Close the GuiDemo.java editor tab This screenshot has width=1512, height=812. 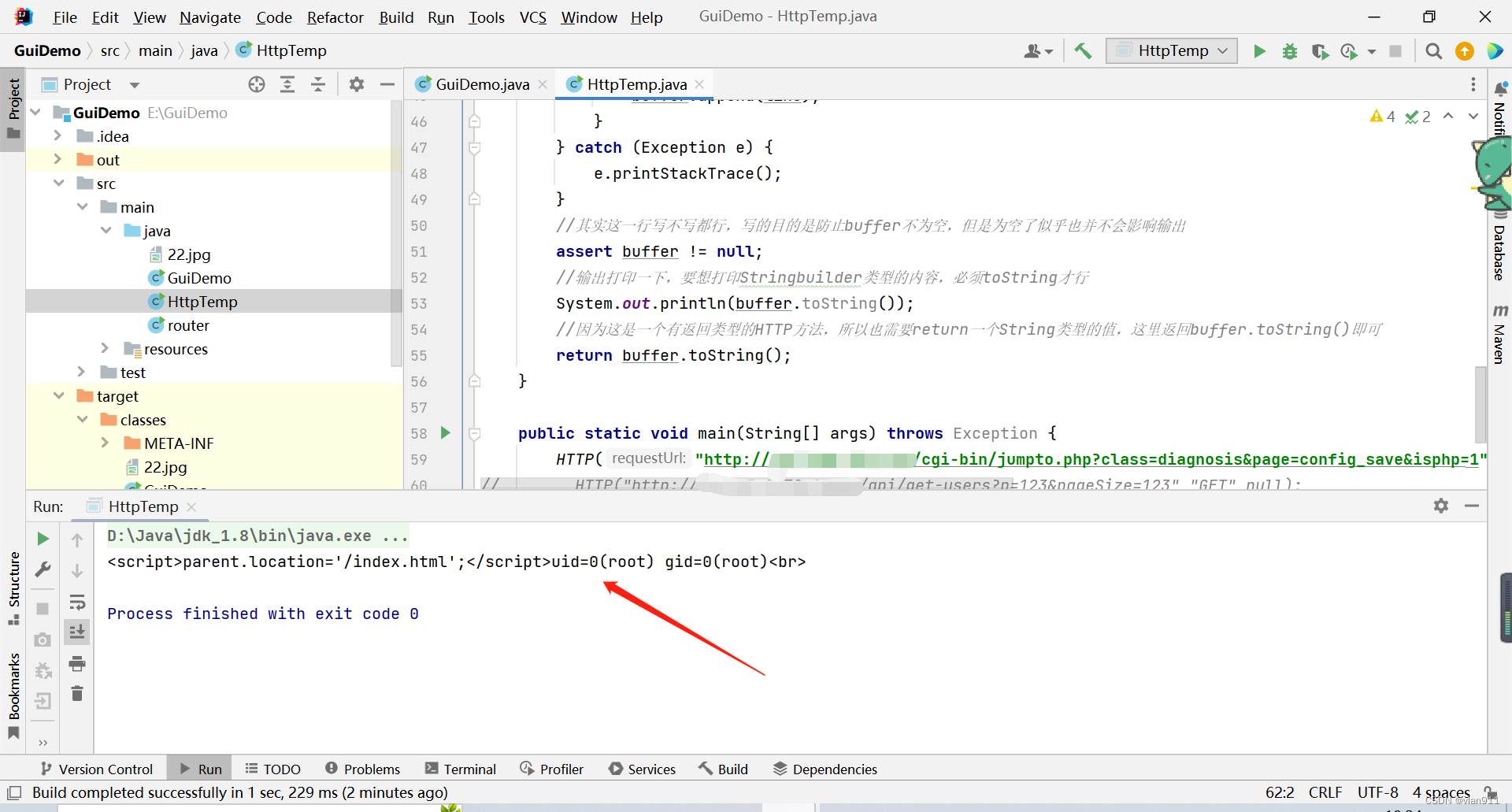(543, 84)
